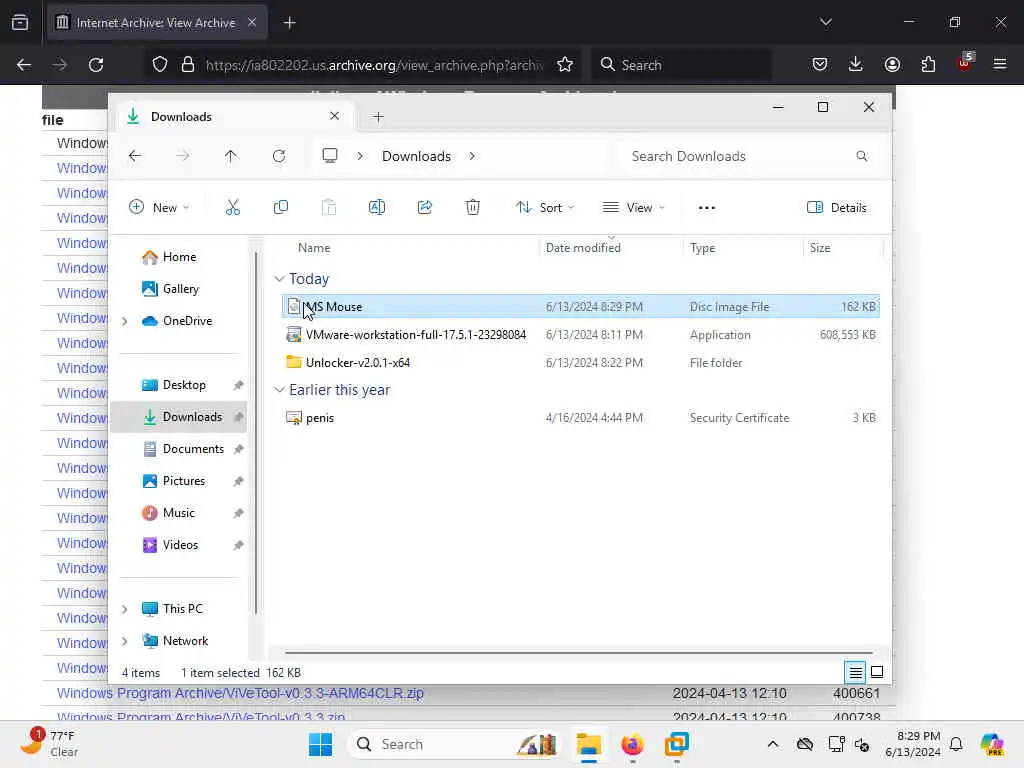Collapse the Today group

click(x=279, y=279)
